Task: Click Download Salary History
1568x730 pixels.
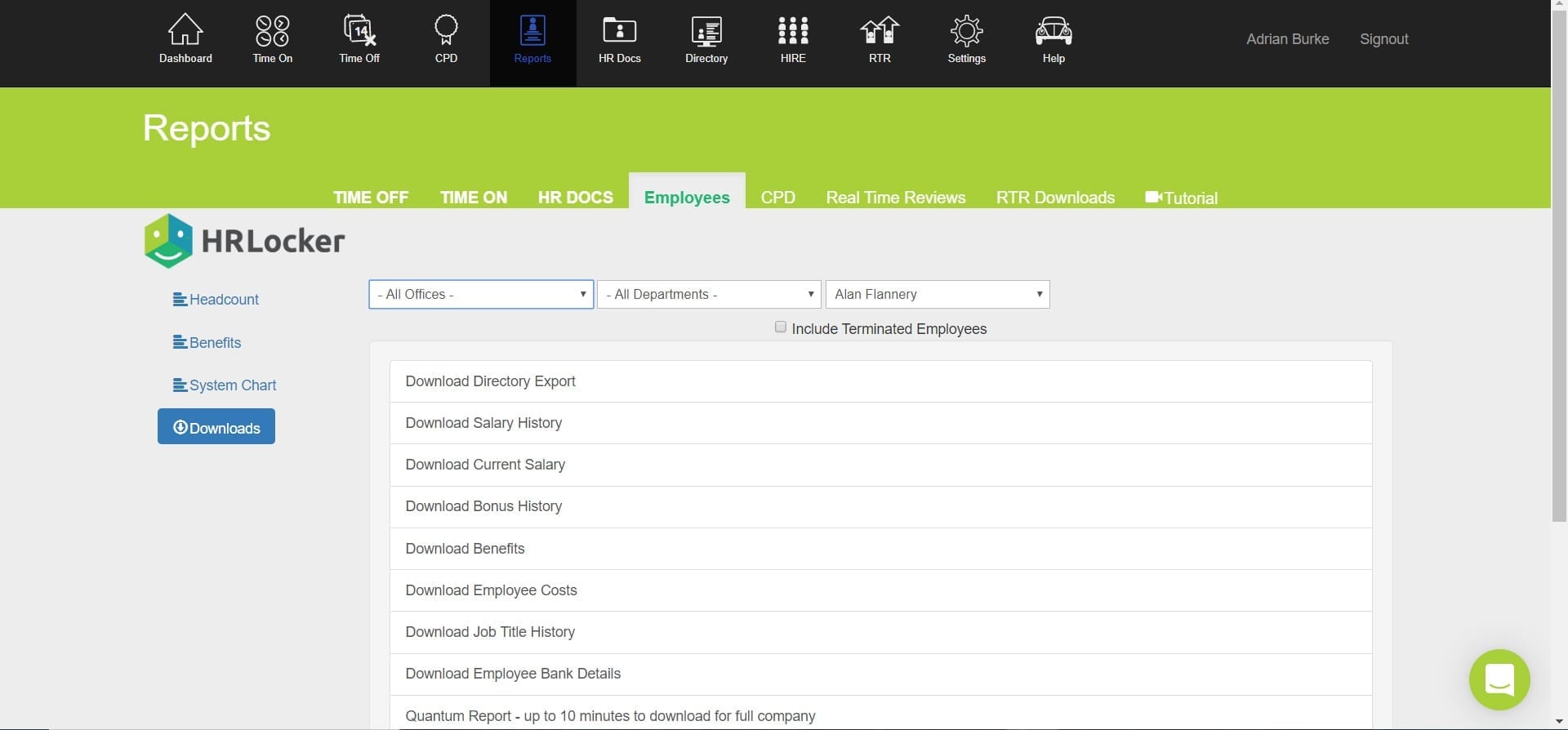Action: 880,423
